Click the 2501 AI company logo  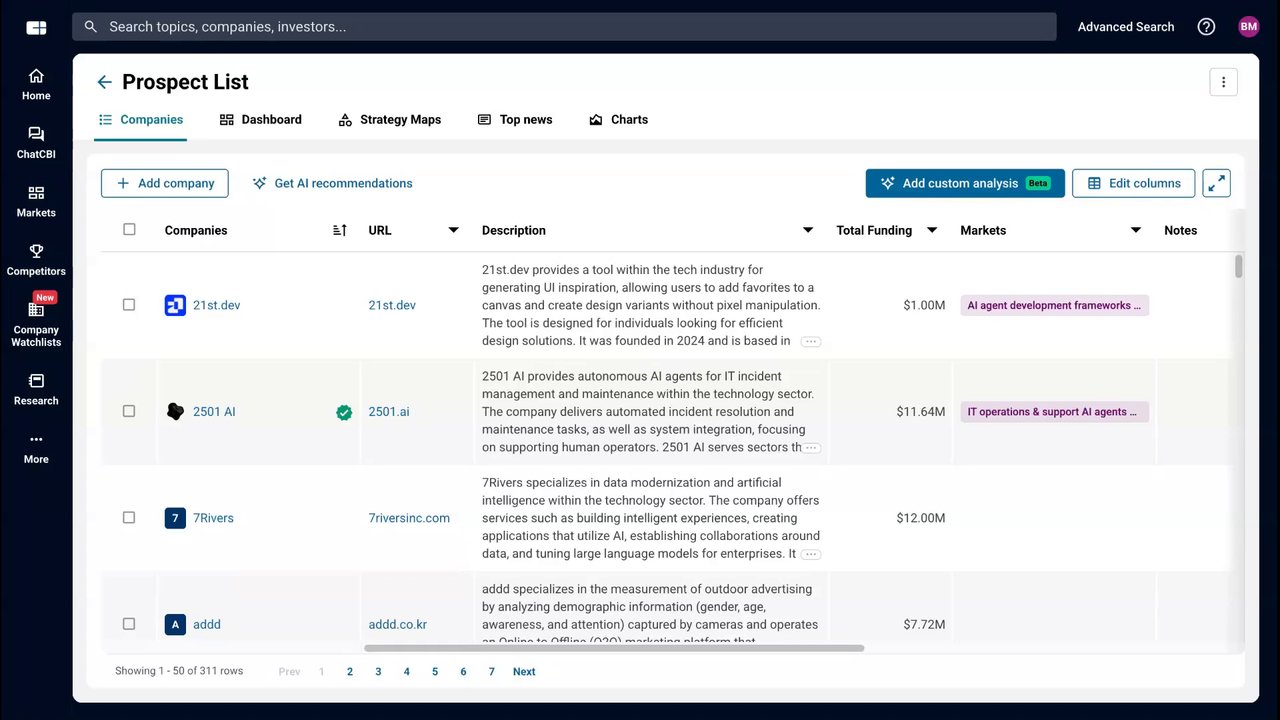tap(175, 411)
